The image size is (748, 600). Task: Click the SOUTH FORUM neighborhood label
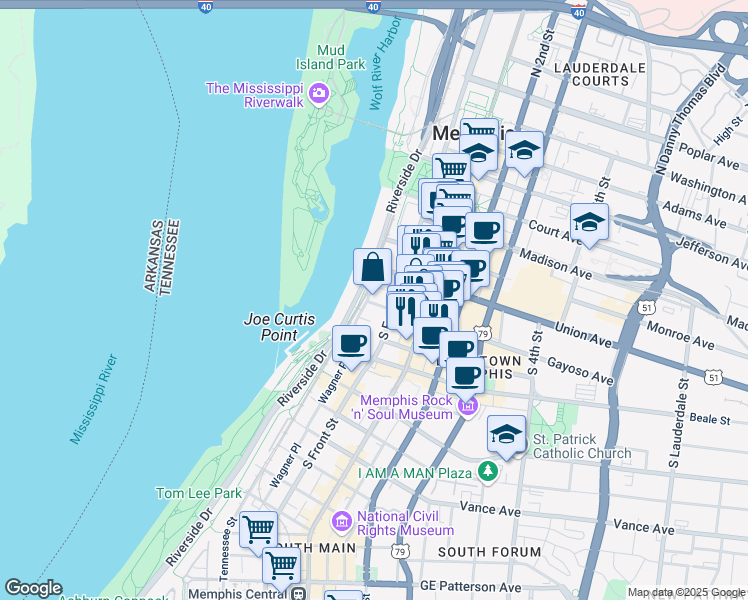[490, 552]
